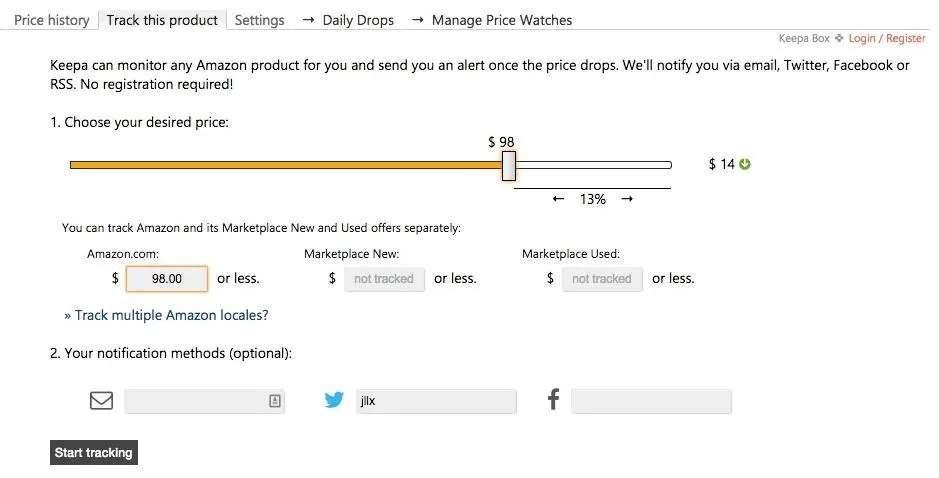Click the right arrow beside 13%

(x=627, y=199)
